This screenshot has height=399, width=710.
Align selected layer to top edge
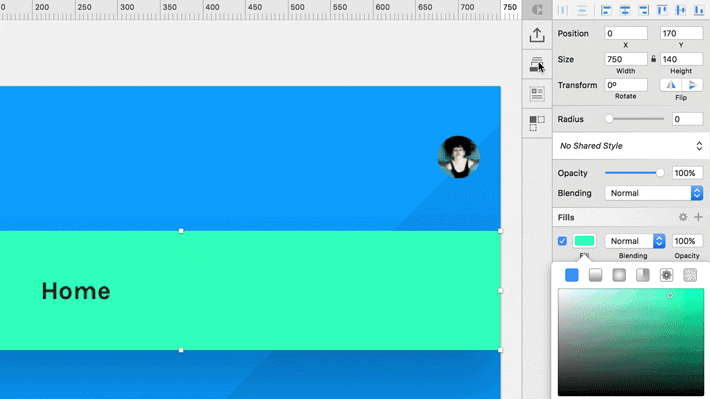click(x=662, y=10)
